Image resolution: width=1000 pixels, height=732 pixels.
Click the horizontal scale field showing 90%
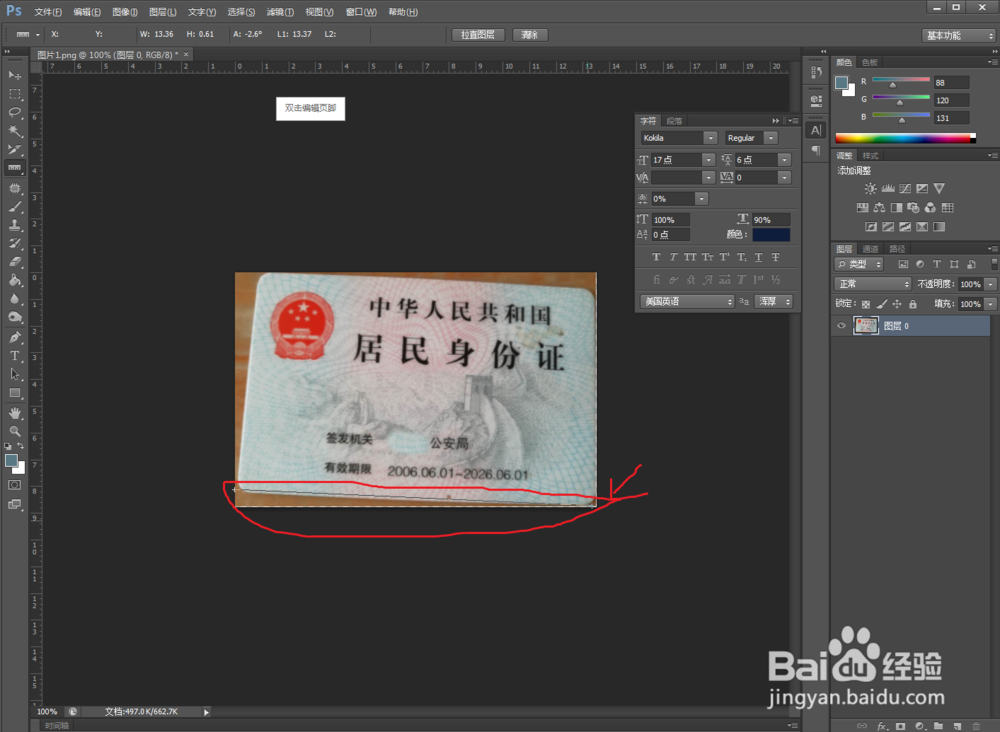pyautogui.click(x=770, y=219)
